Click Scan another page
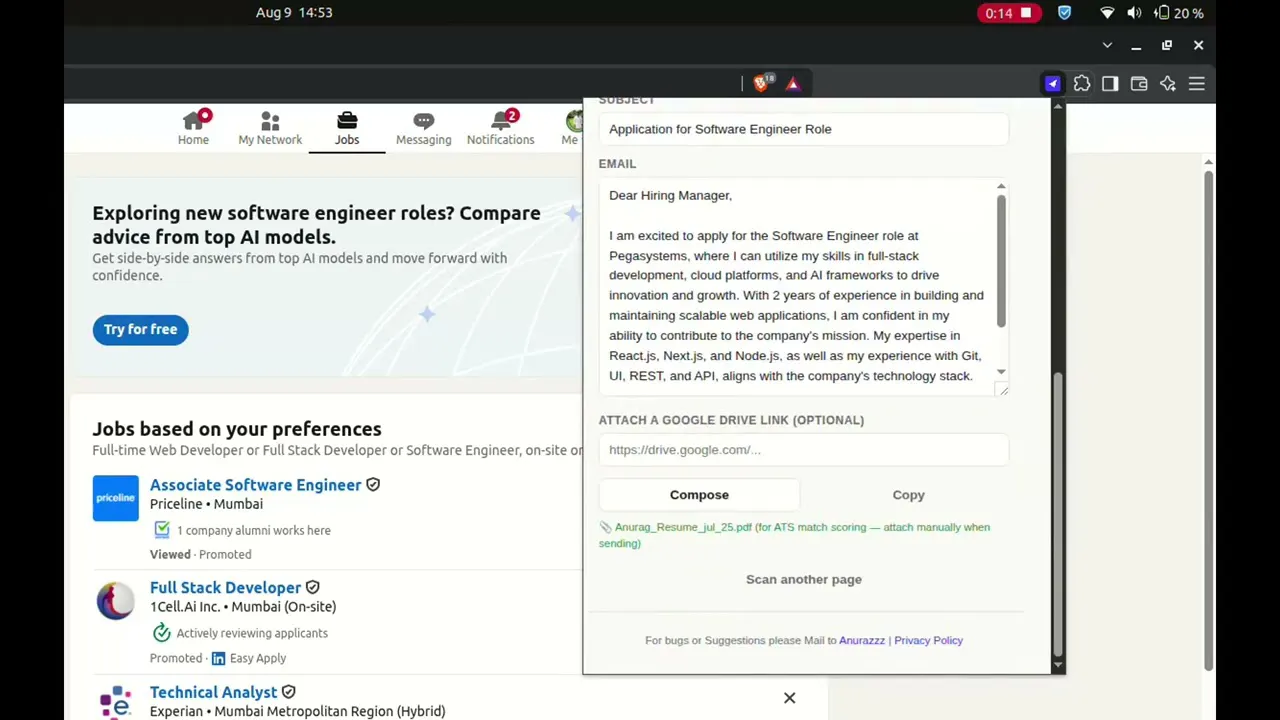This screenshot has height=720, width=1280. [x=803, y=579]
